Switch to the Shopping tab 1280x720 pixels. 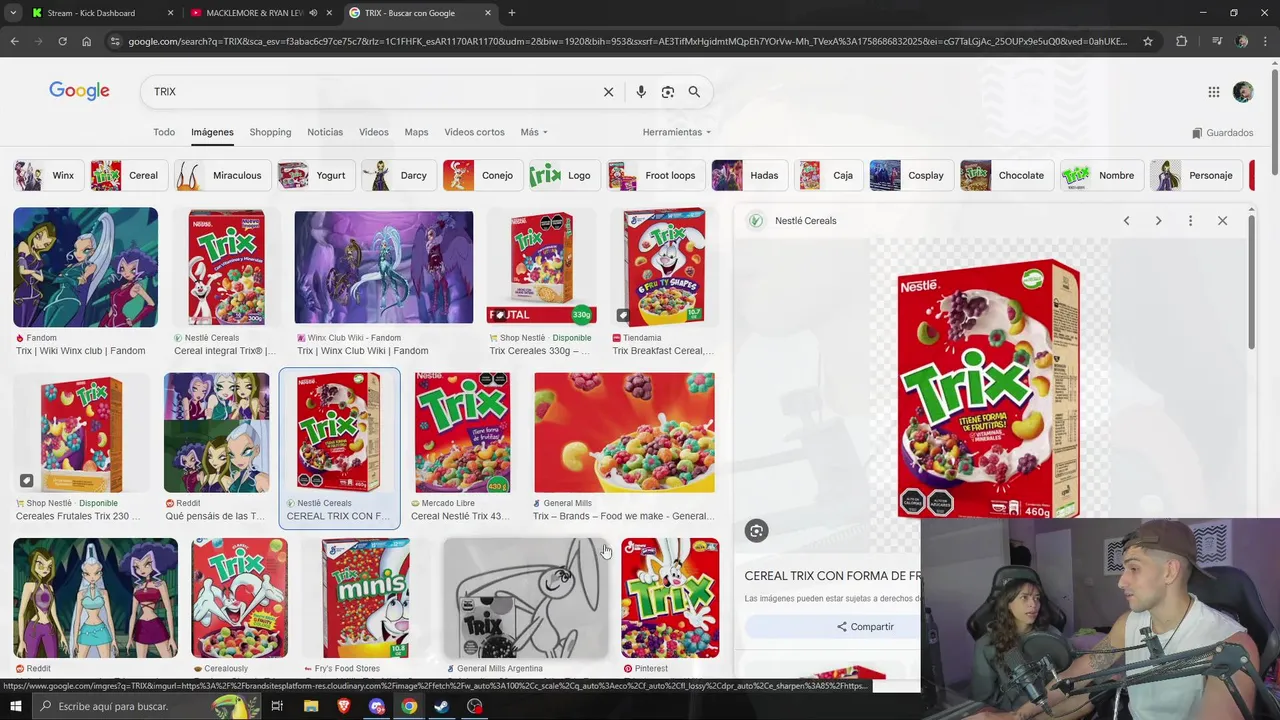270,132
